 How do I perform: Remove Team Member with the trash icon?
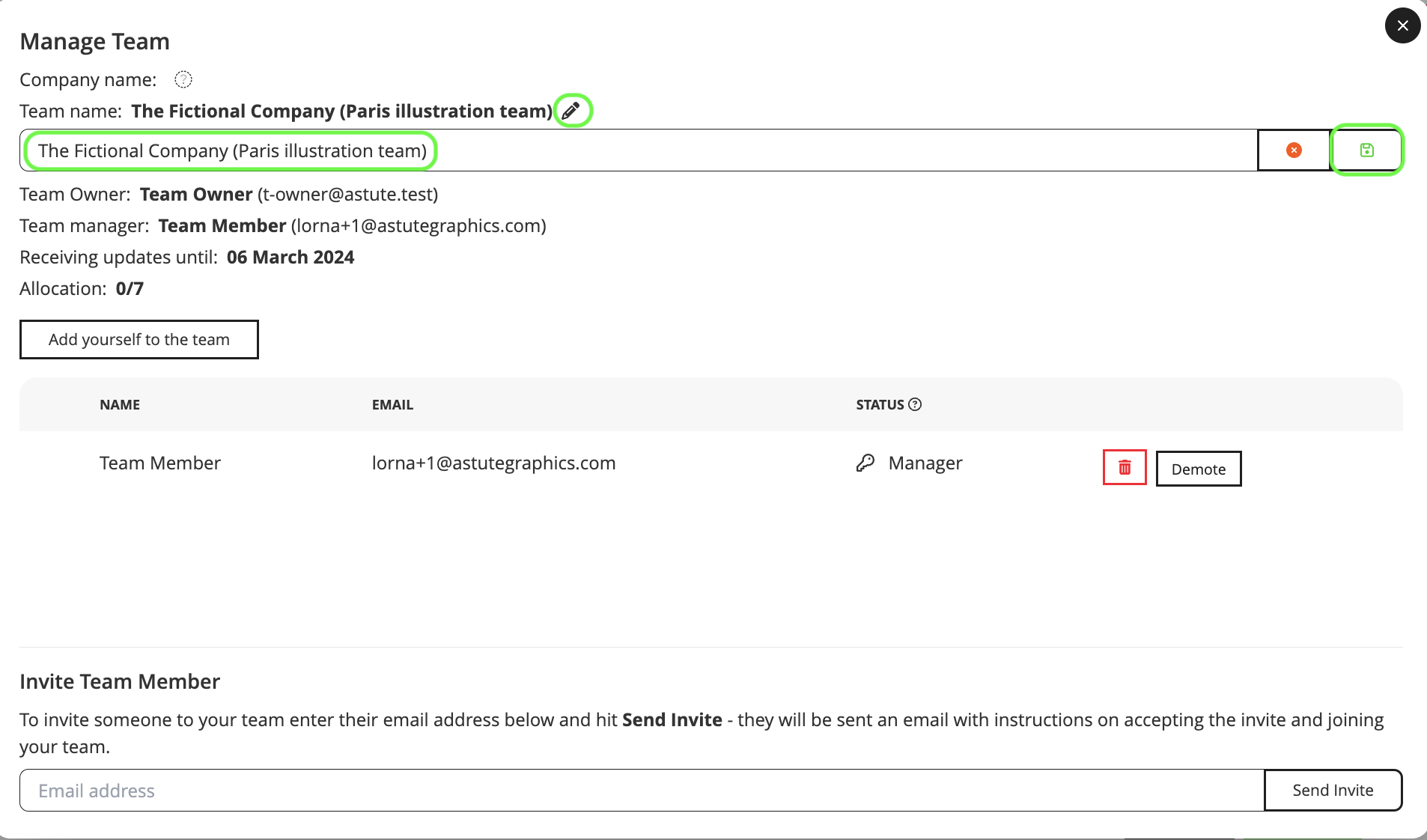pyautogui.click(x=1124, y=468)
